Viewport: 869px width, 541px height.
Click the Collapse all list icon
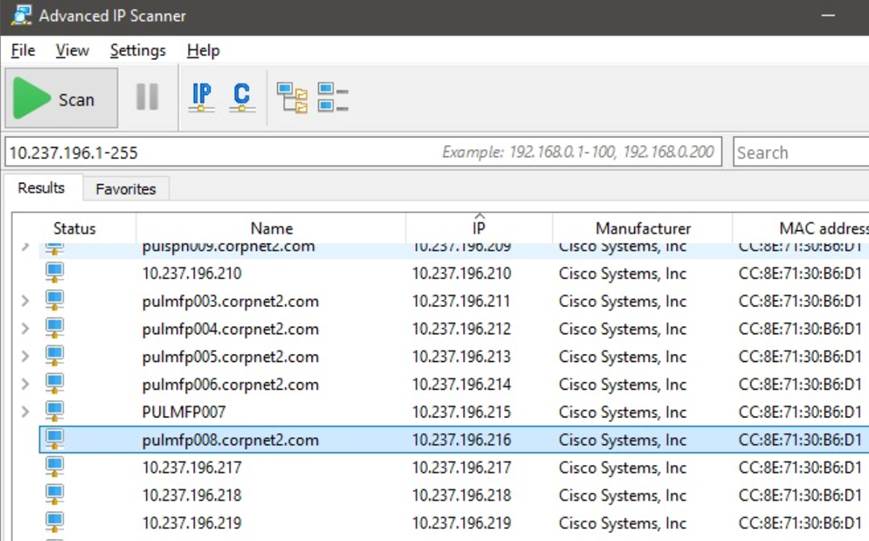coord(333,98)
